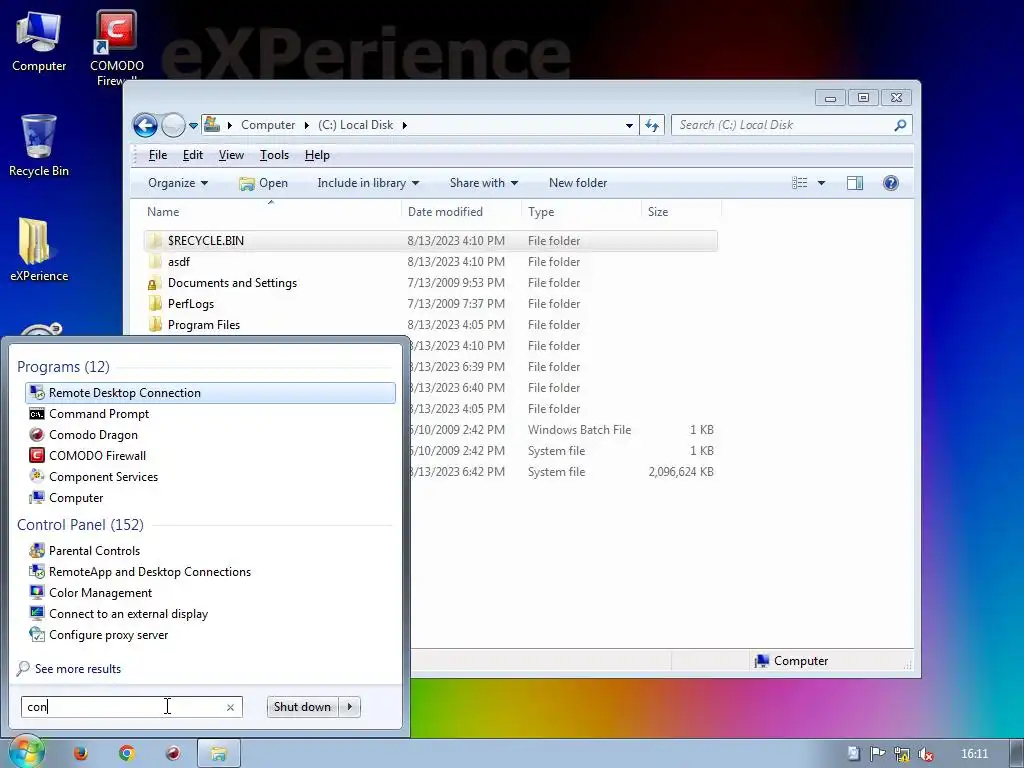Open network status tray icon

[x=901, y=754]
